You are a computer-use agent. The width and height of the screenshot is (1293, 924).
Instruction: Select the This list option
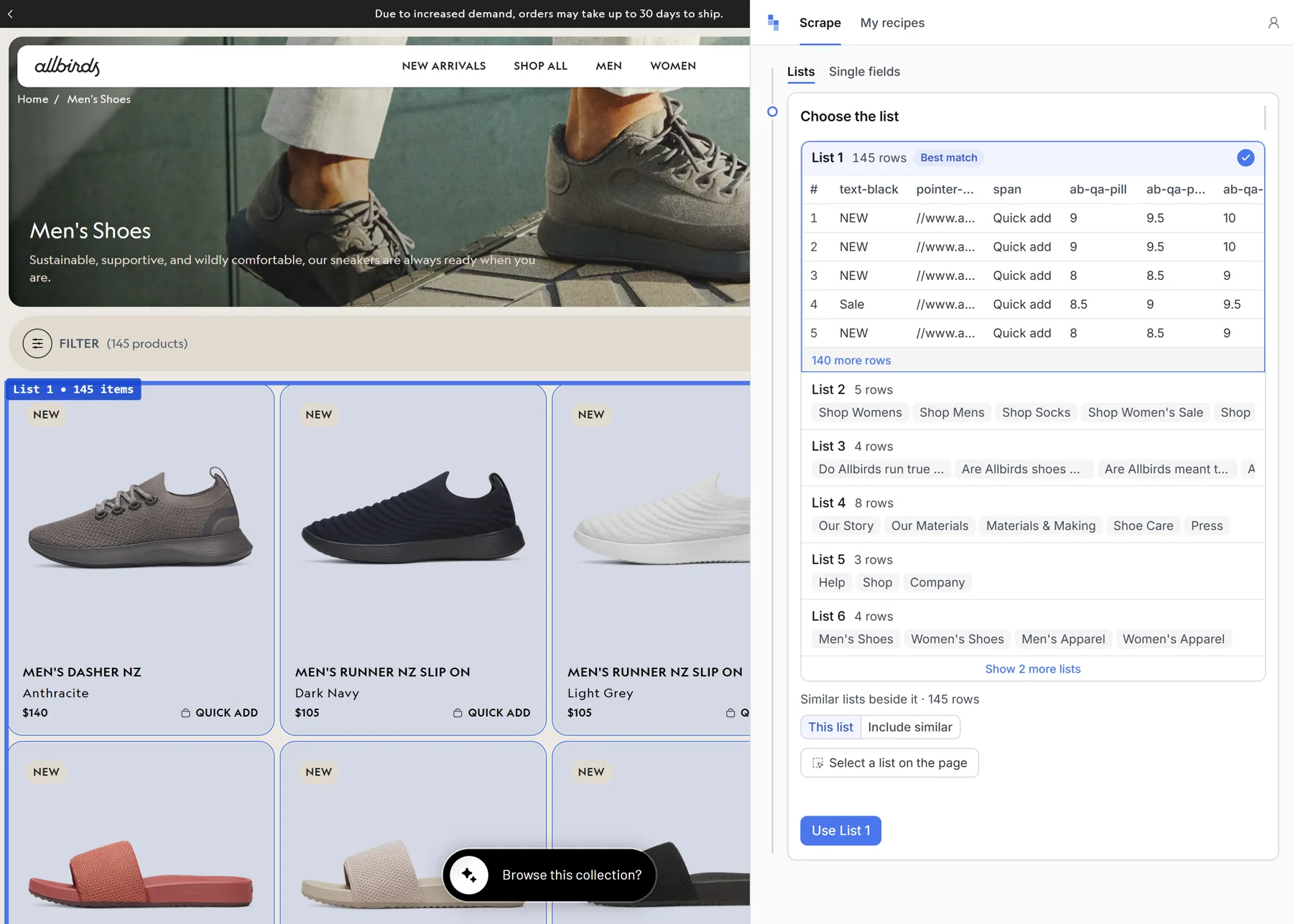tap(830, 727)
